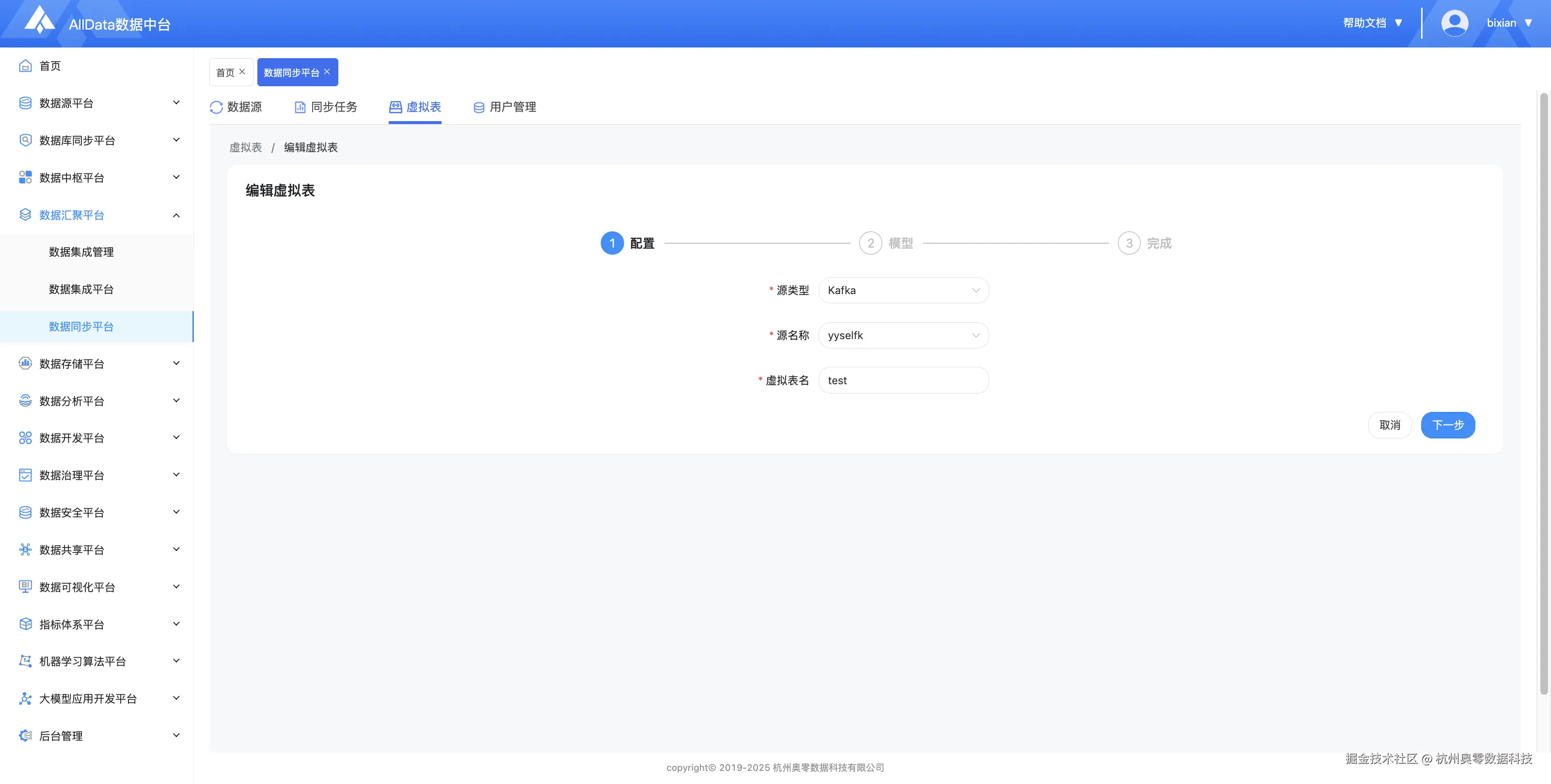Open the 源类型 Kafka dropdown
Image resolution: width=1551 pixels, height=784 pixels.
(x=903, y=290)
